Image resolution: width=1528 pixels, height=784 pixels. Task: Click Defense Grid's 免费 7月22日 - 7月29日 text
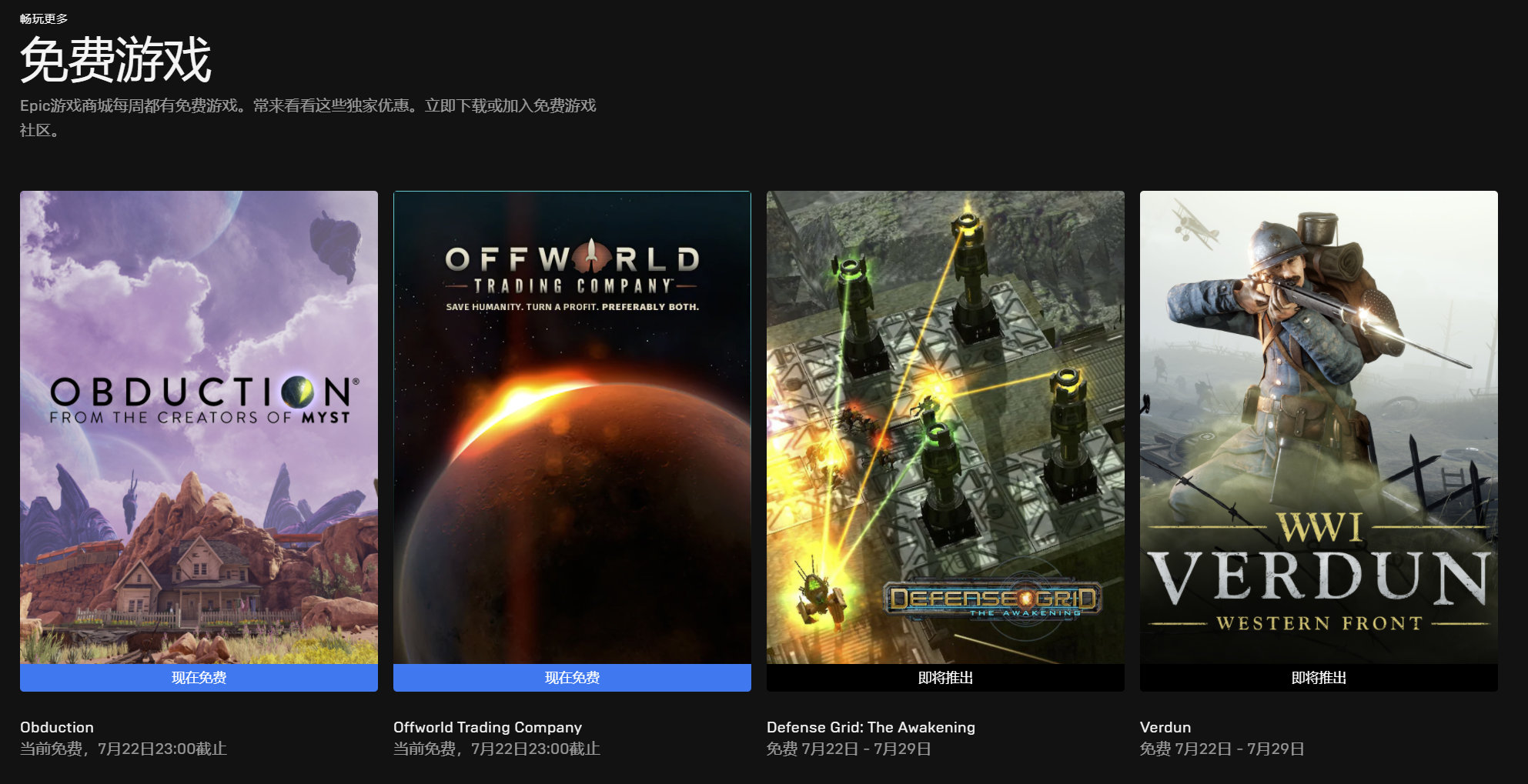(x=849, y=749)
